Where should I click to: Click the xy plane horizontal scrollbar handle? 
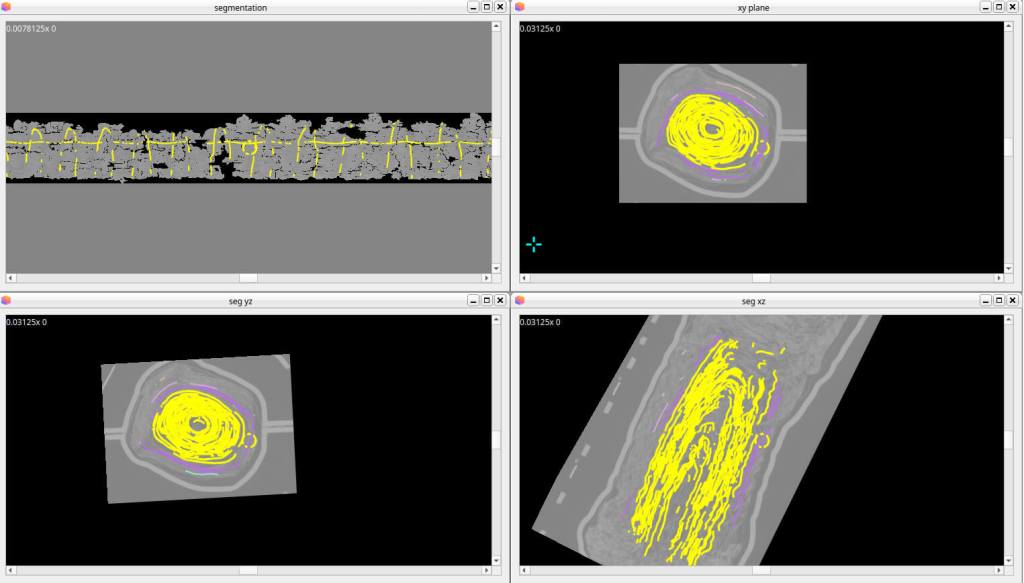pyautogui.click(x=760, y=278)
